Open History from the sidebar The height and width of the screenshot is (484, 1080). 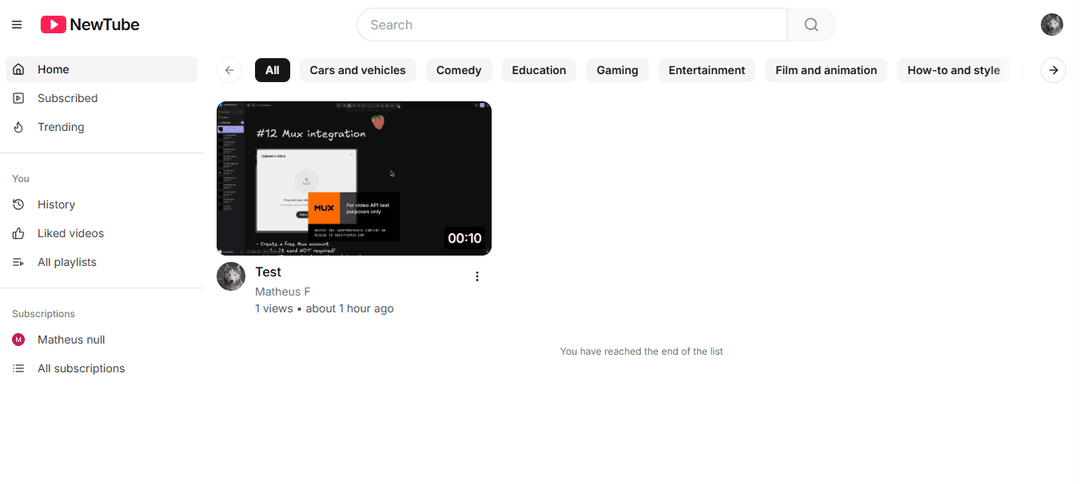pyautogui.click(x=101, y=204)
